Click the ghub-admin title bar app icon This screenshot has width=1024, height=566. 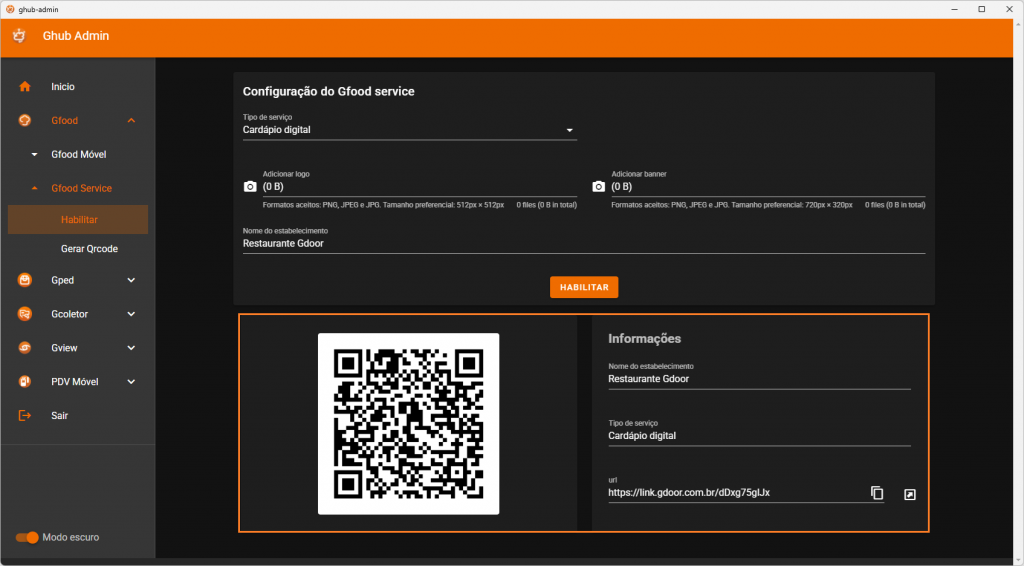(10, 9)
